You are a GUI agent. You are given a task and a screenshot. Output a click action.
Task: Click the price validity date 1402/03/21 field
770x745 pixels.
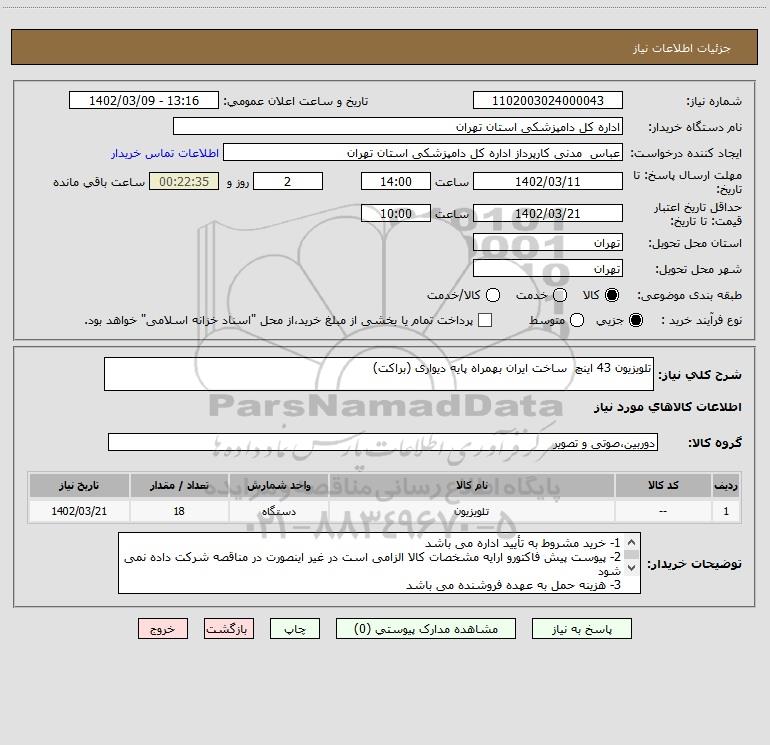[x=548, y=213]
